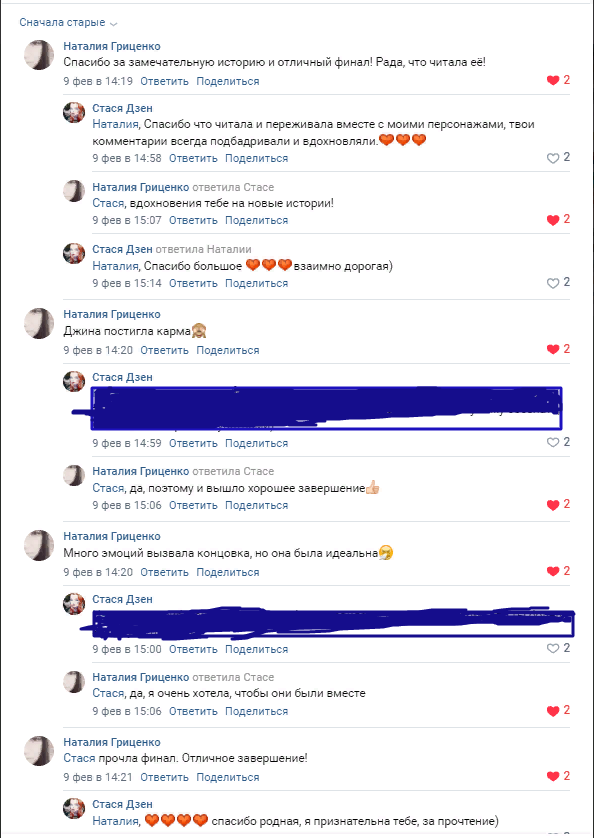Viewport: 594px width, 838px height.
Task: Open Стася Дзен avatar on 14:58 reply
Action: (74, 112)
